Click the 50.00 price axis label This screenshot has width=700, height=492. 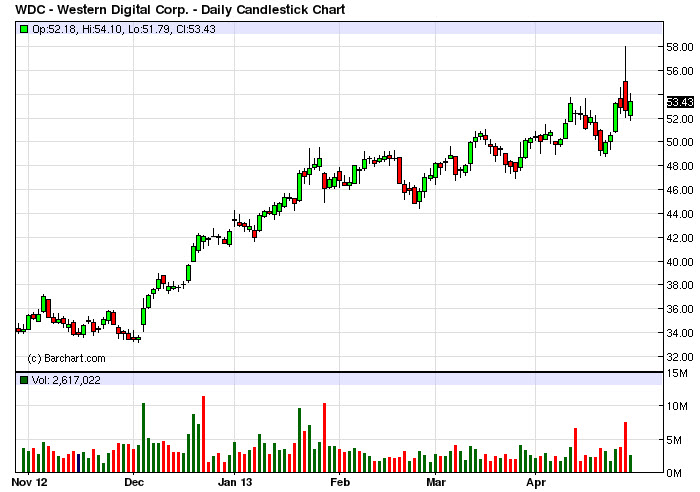(x=679, y=142)
